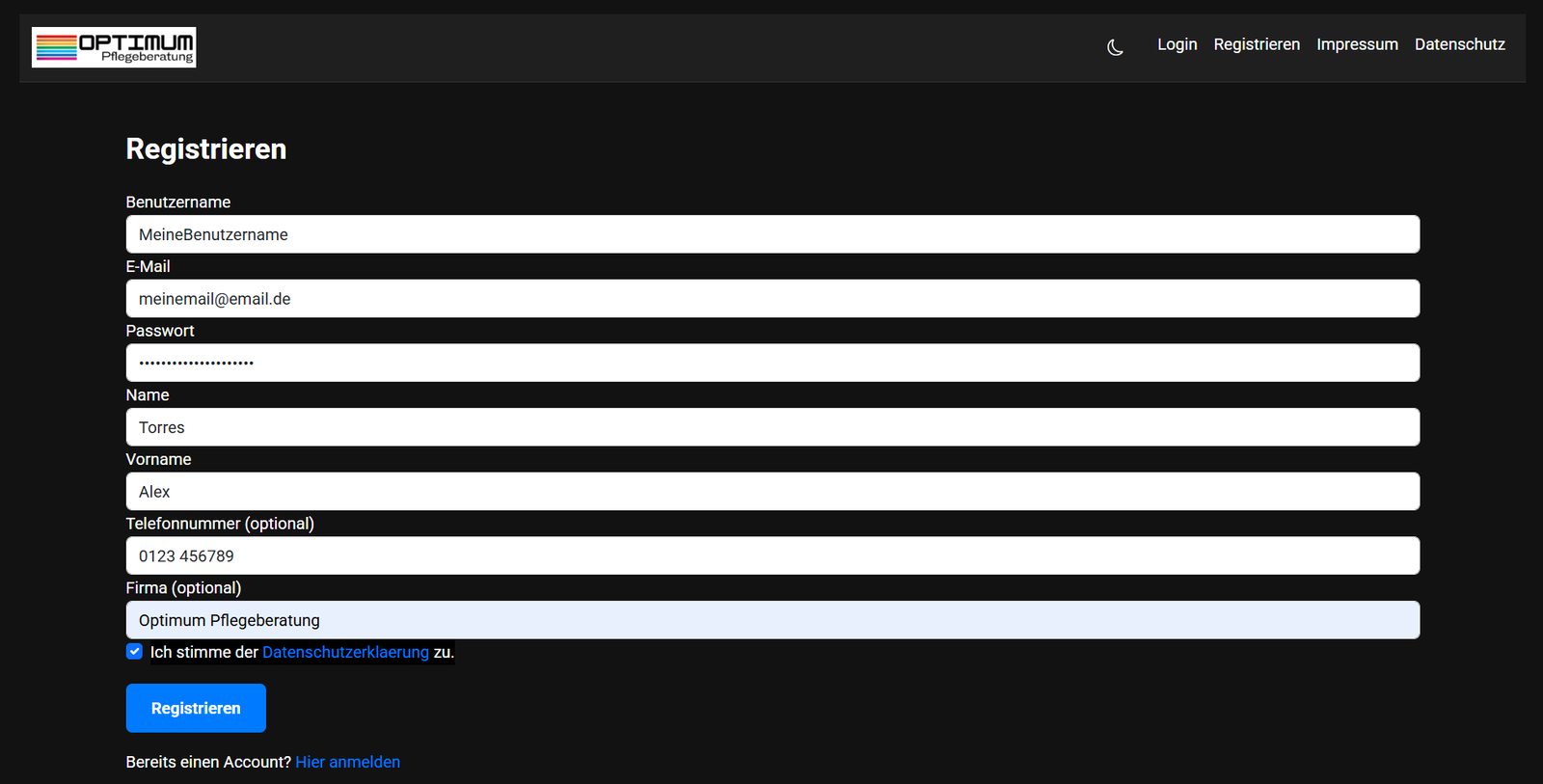
Task: Open Datenschutz from the top navigation
Action: (1459, 44)
